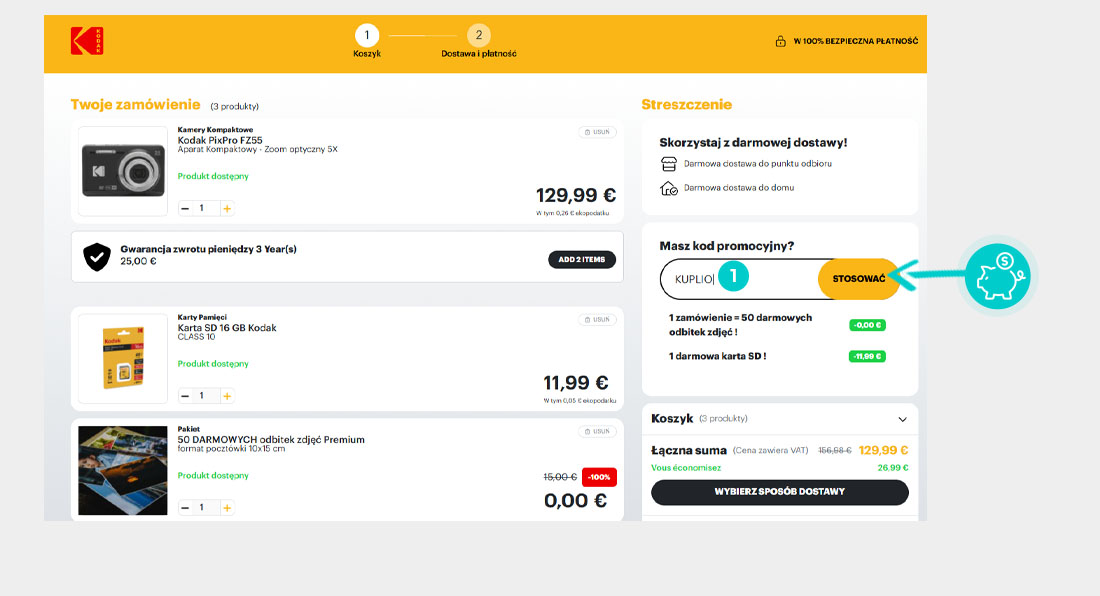Increase quantity of Kodak PixPro FZ55
Image resolution: width=1100 pixels, height=596 pixels.
tap(227, 208)
